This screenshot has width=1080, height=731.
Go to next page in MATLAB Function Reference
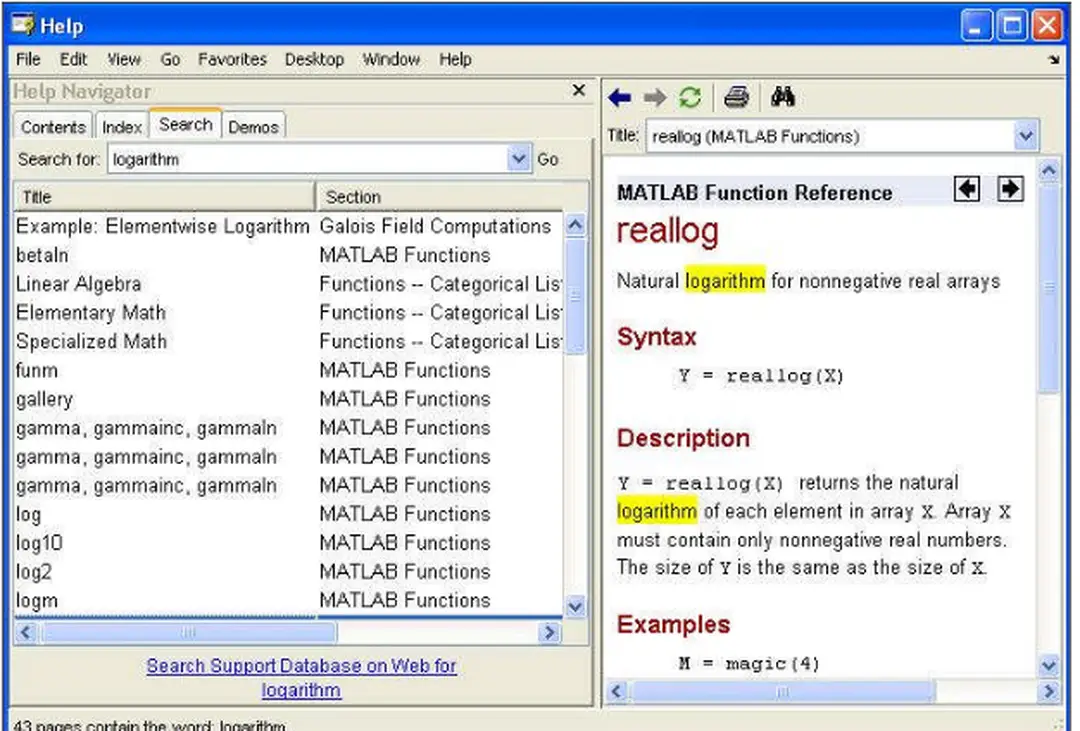pos(1009,189)
